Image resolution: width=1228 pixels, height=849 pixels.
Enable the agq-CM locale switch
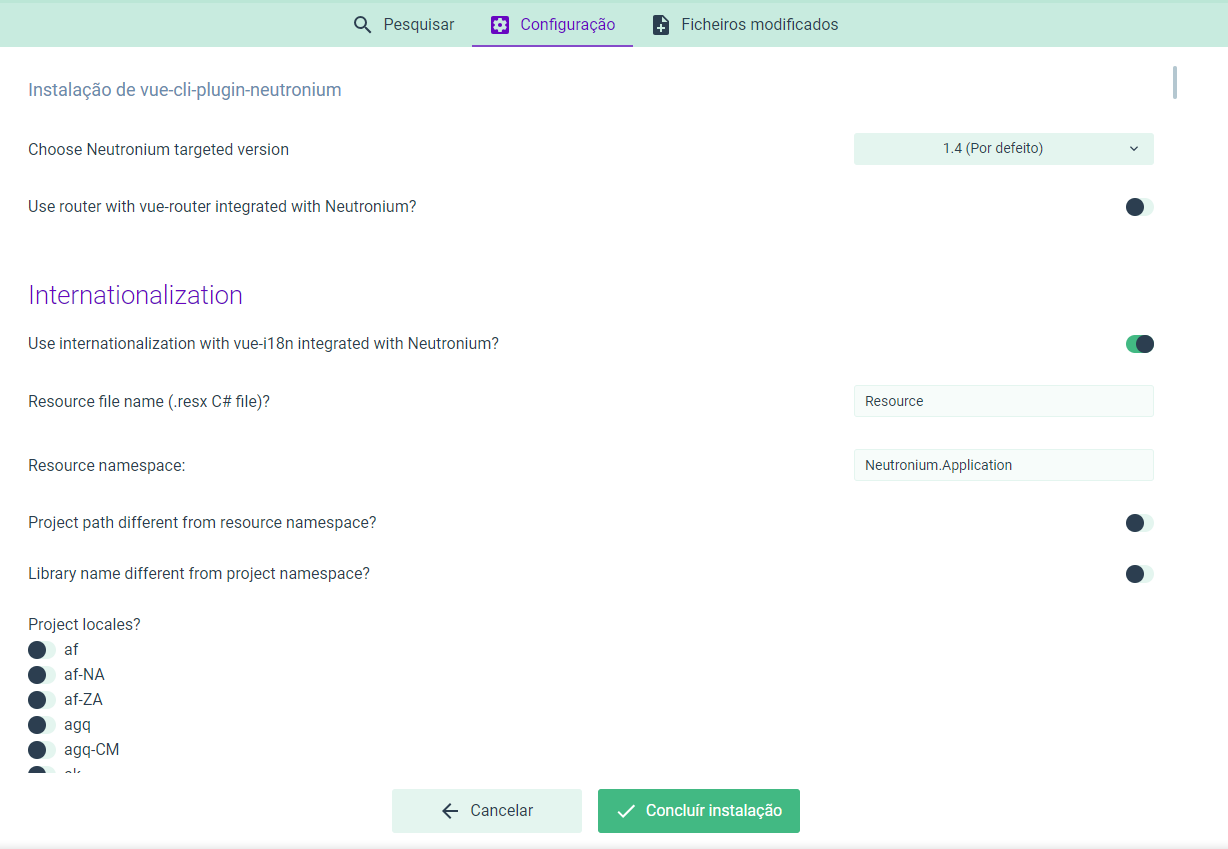(x=42, y=750)
